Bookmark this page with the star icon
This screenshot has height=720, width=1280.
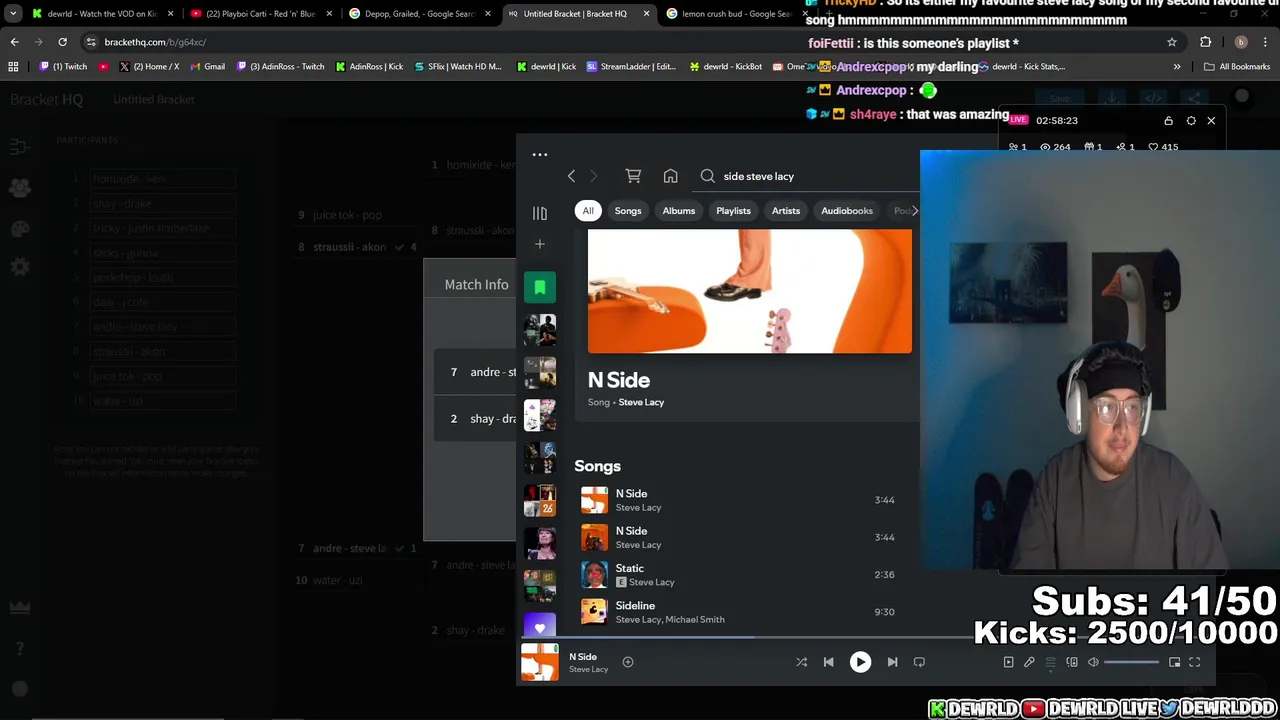(1172, 42)
